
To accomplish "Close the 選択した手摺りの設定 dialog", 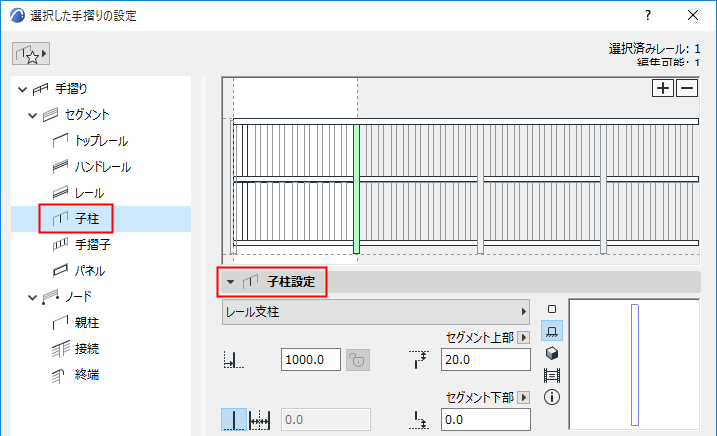I will tap(693, 16).
